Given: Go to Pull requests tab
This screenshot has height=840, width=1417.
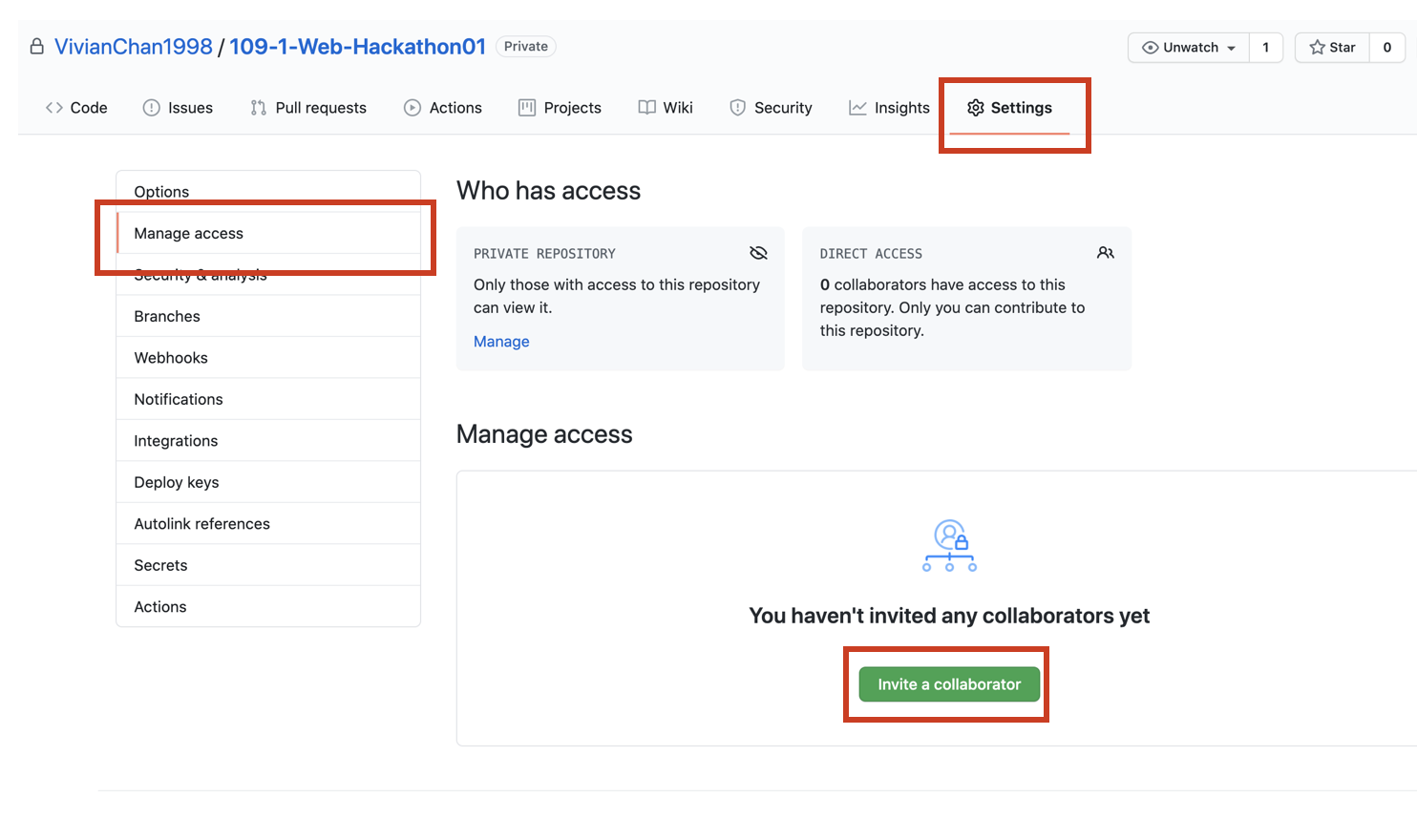Looking at the screenshot, I should point(308,108).
